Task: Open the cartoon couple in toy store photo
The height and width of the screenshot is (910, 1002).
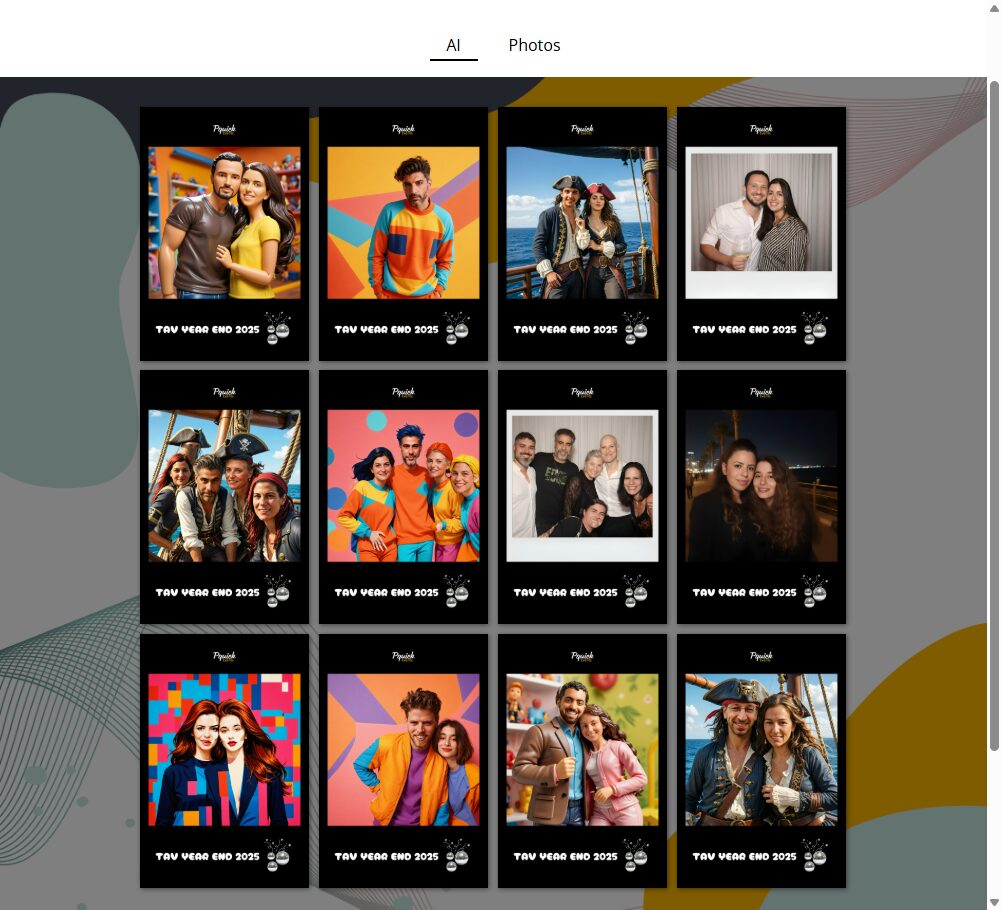Action: [x=224, y=223]
